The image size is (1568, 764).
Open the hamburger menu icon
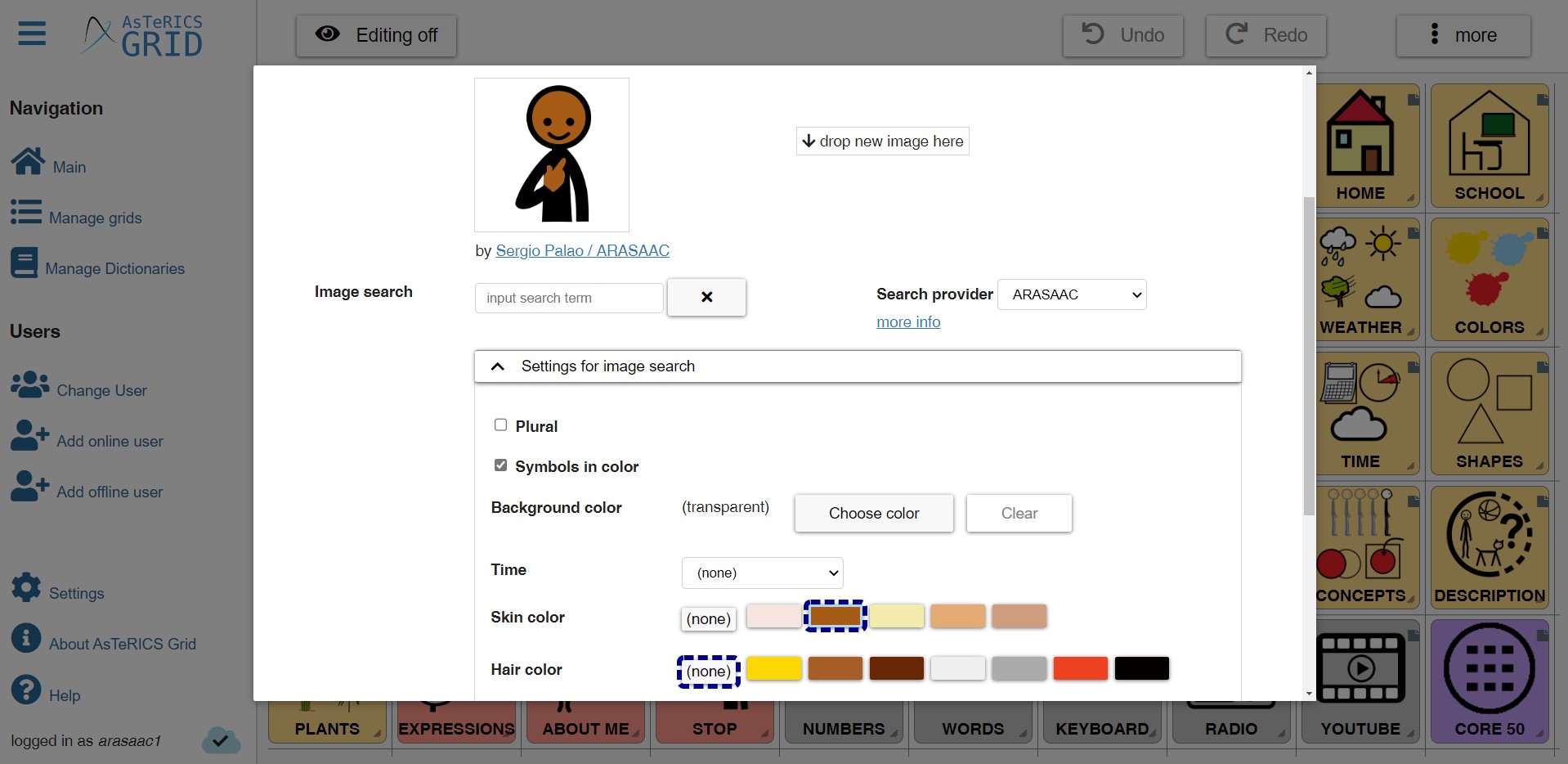click(x=32, y=34)
